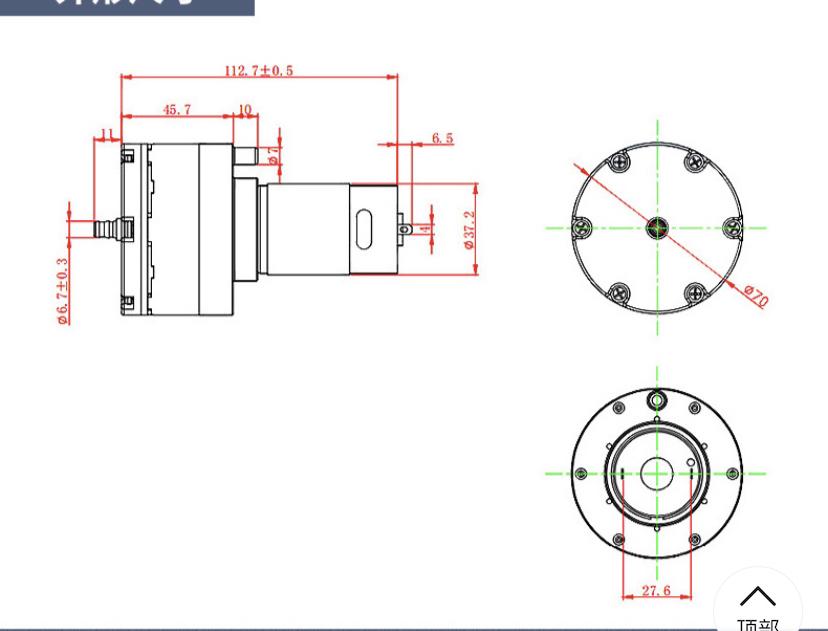The image size is (828, 631).
Task: Click the center circle of the lower circular view
Action: 657,472
